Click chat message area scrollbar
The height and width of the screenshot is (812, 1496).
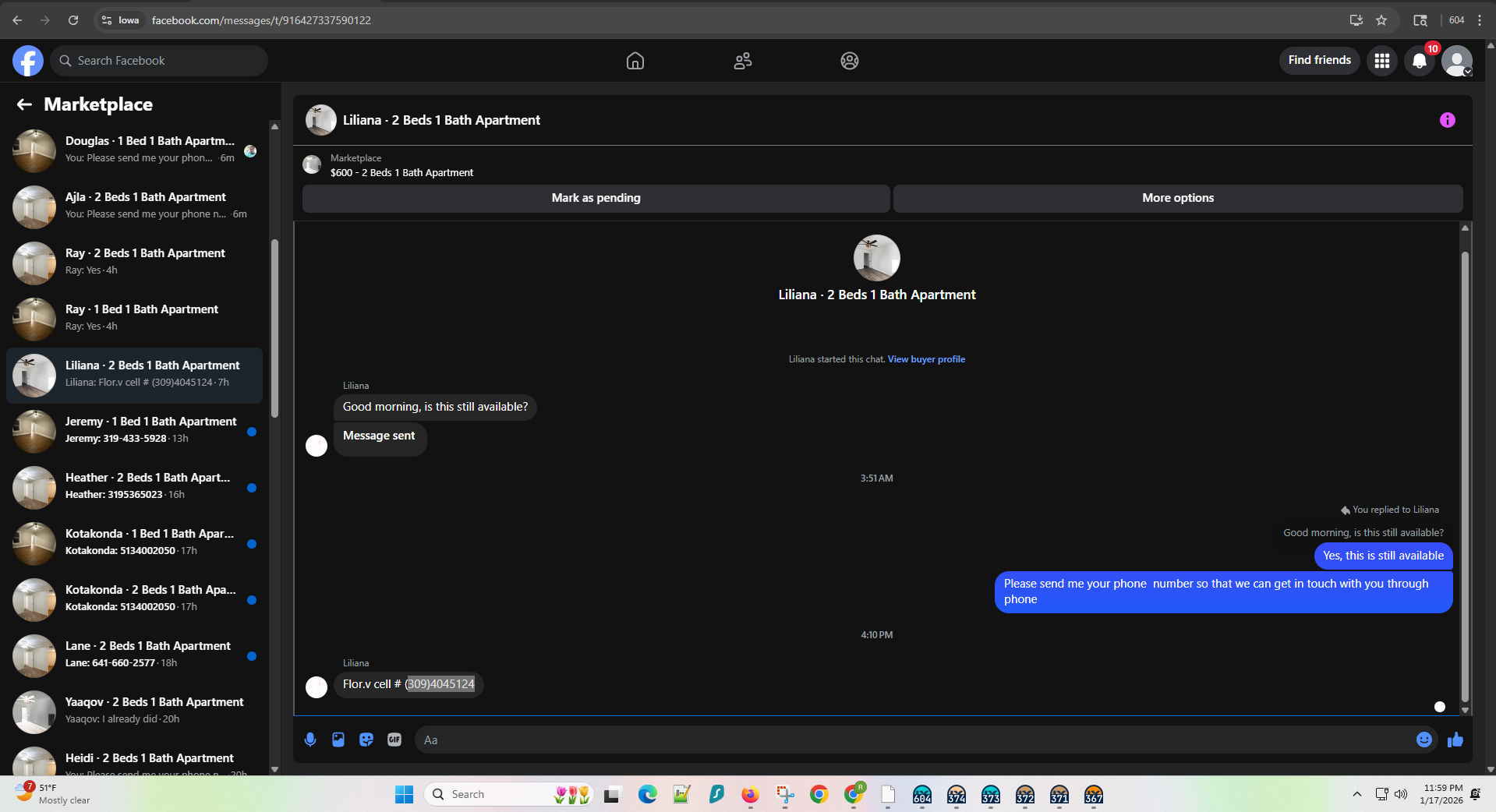tap(1465, 476)
